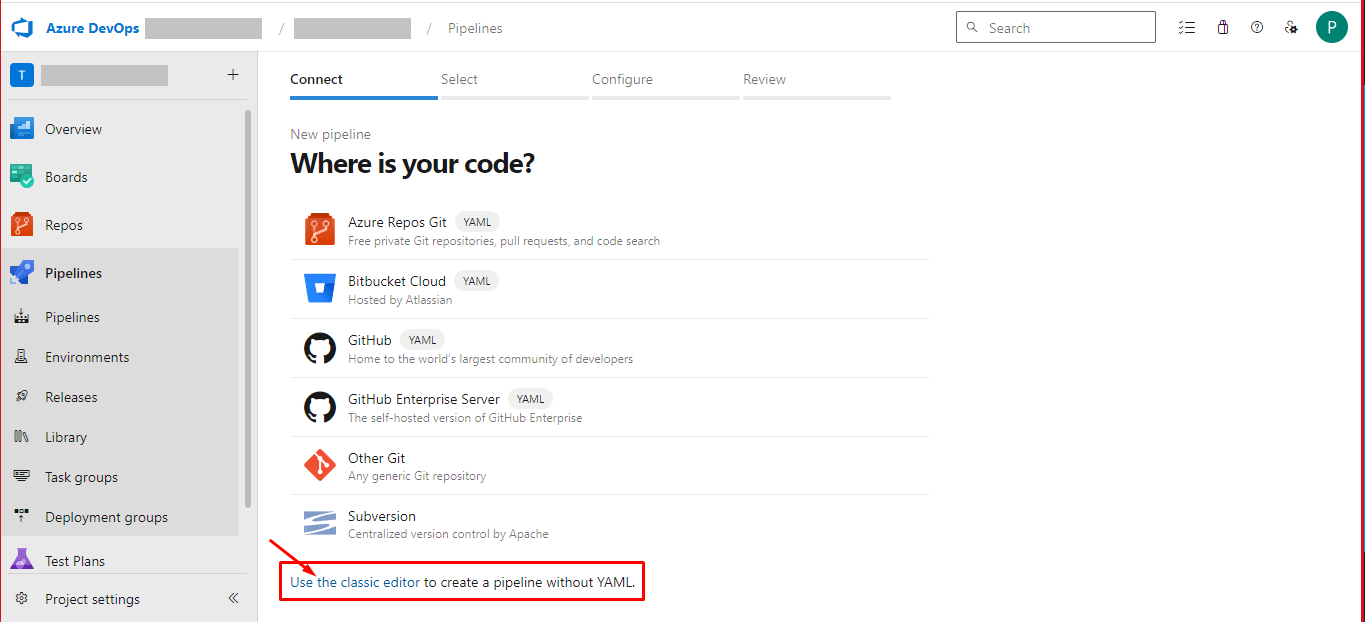Image resolution: width=1365 pixels, height=622 pixels.
Task: Choose Subversion as code source
Action: [x=610, y=524]
